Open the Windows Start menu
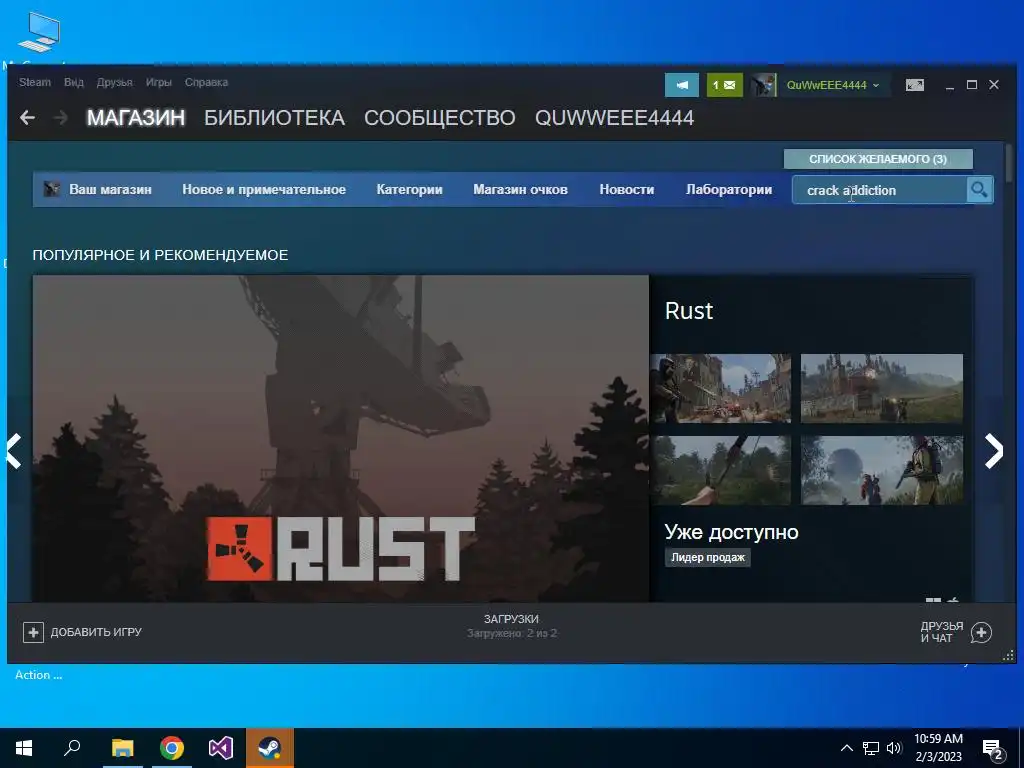 [x=24, y=748]
